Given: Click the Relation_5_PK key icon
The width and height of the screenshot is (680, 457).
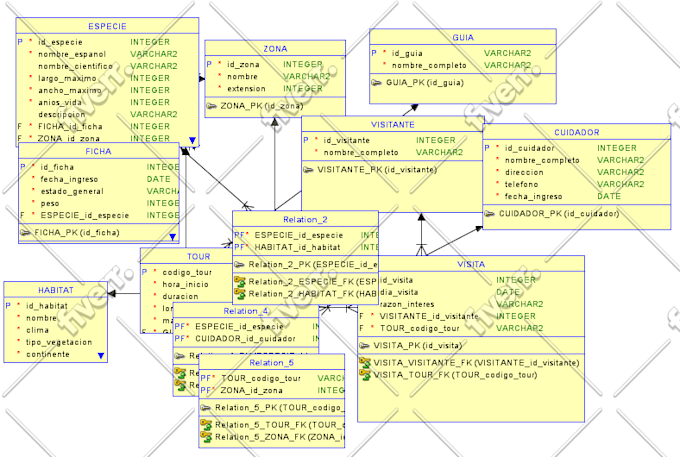Looking at the screenshot, I should pos(206,408).
